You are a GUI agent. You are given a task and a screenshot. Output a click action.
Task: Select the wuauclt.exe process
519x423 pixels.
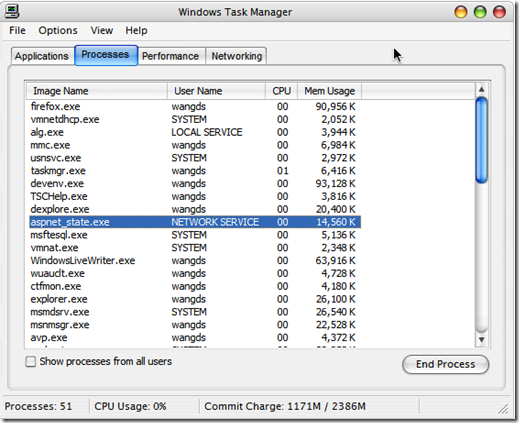[195, 273]
